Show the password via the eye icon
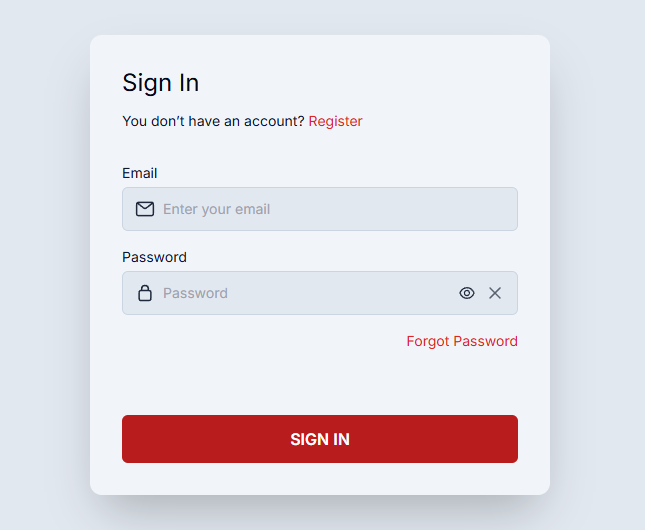The width and height of the screenshot is (645, 530). click(467, 293)
